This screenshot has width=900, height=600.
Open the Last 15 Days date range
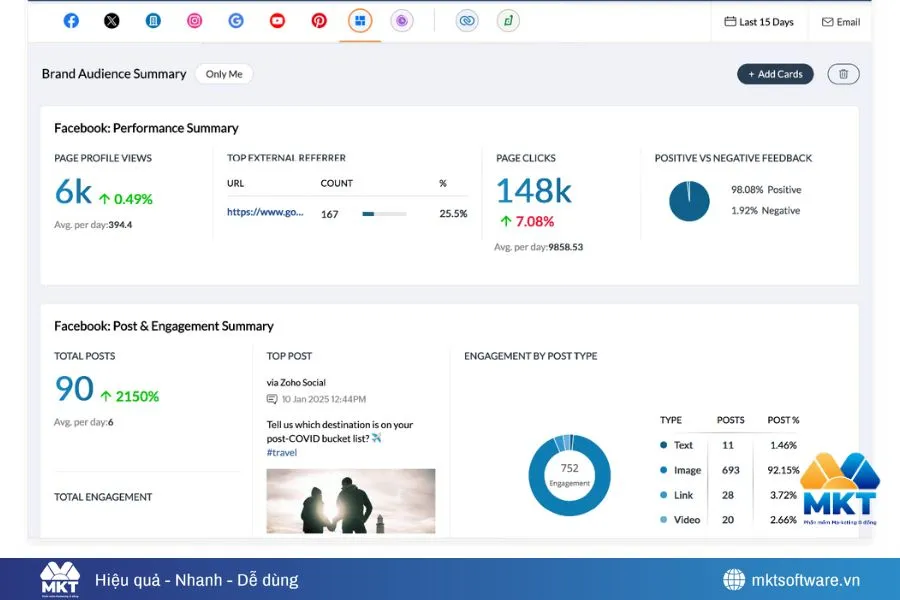pos(759,22)
